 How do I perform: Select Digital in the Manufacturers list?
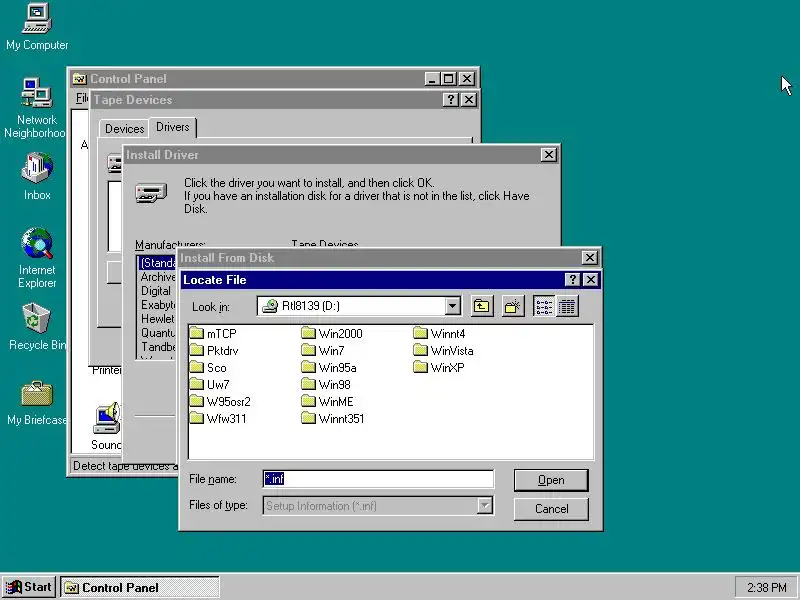[x=156, y=291]
